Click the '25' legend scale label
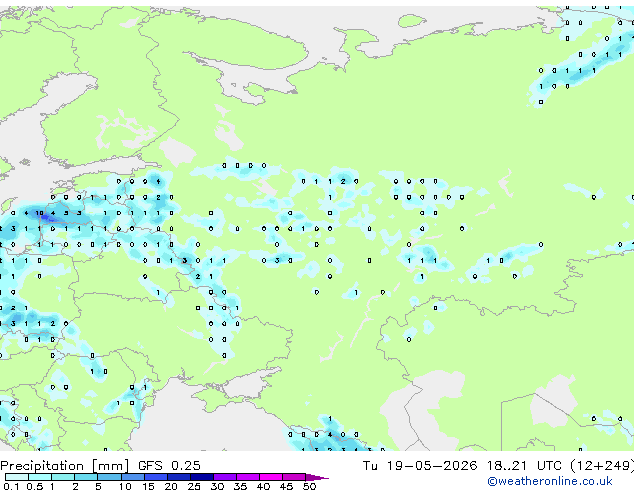The image size is (634, 490). point(194,486)
